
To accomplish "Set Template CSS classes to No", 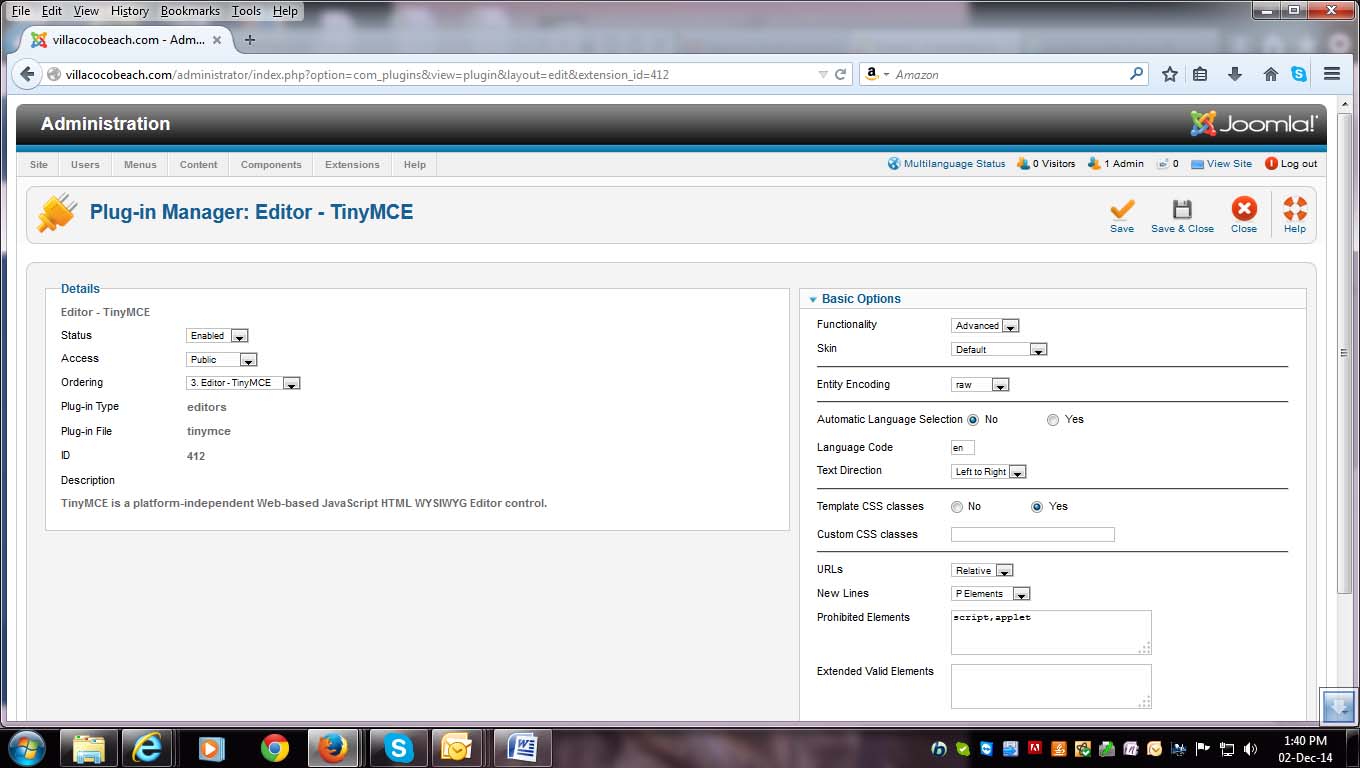I will [957, 507].
